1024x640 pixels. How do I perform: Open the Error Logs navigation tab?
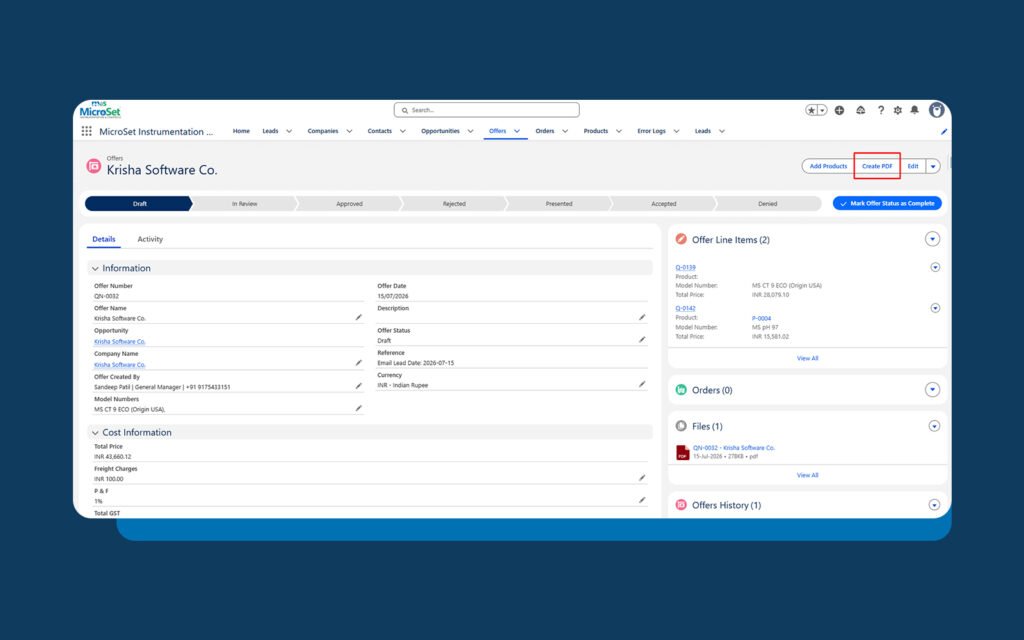(651, 131)
